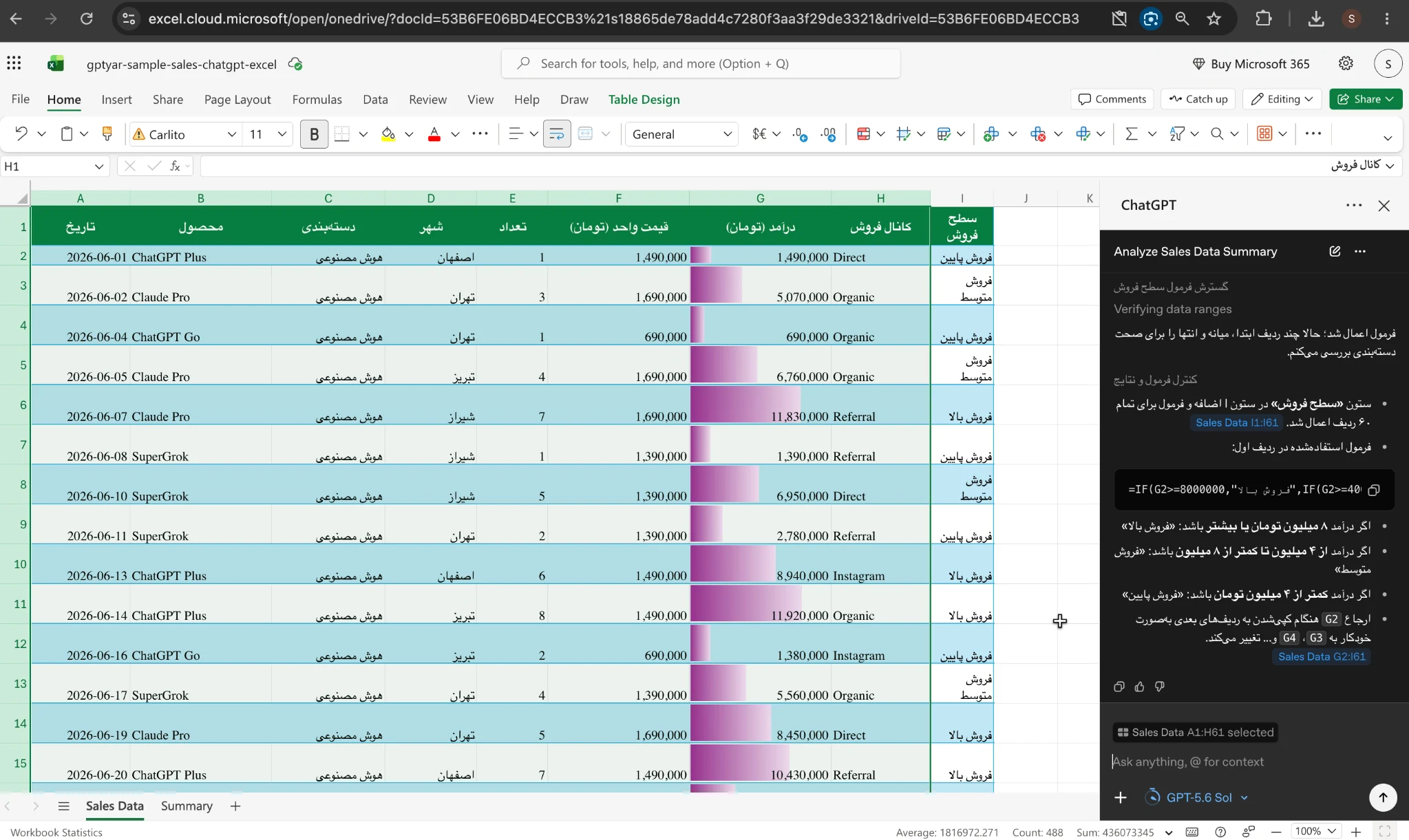
Task: Click the search tools and help box
Action: click(x=701, y=63)
